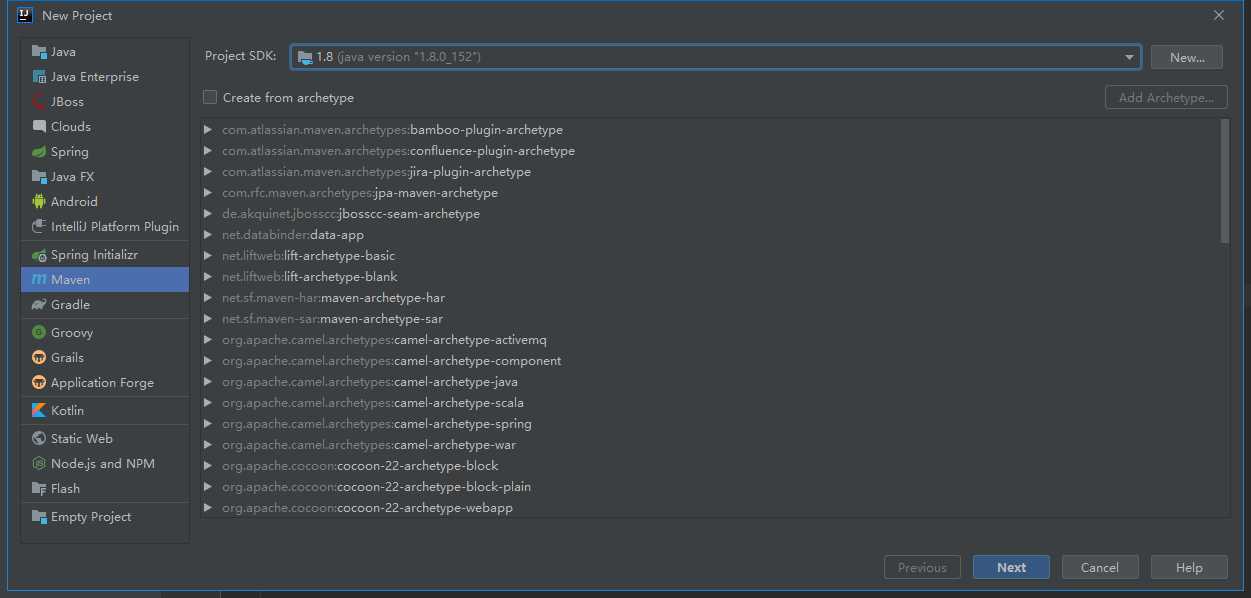Viewport: 1251px width, 598px height.
Task: Click the archetype list vertical scrollbar
Action: [1225, 181]
